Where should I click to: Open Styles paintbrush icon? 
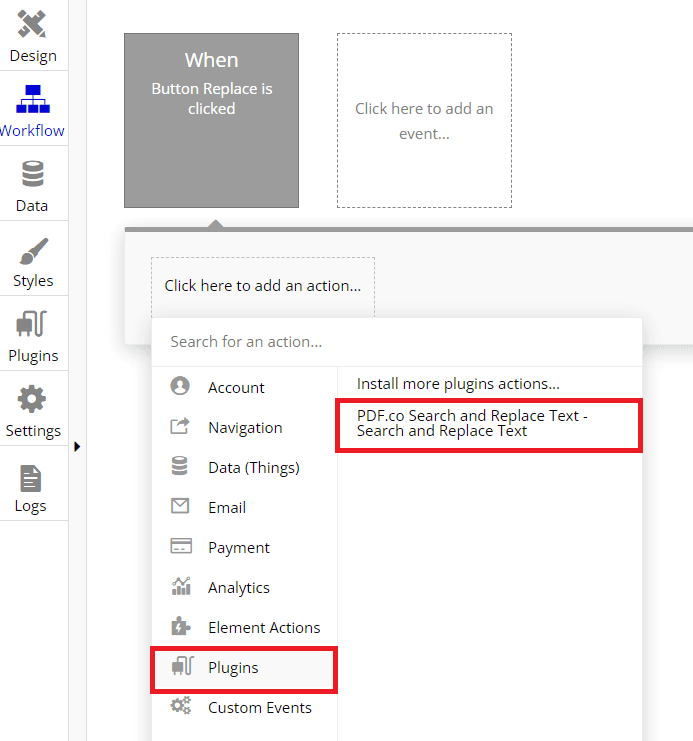32,251
